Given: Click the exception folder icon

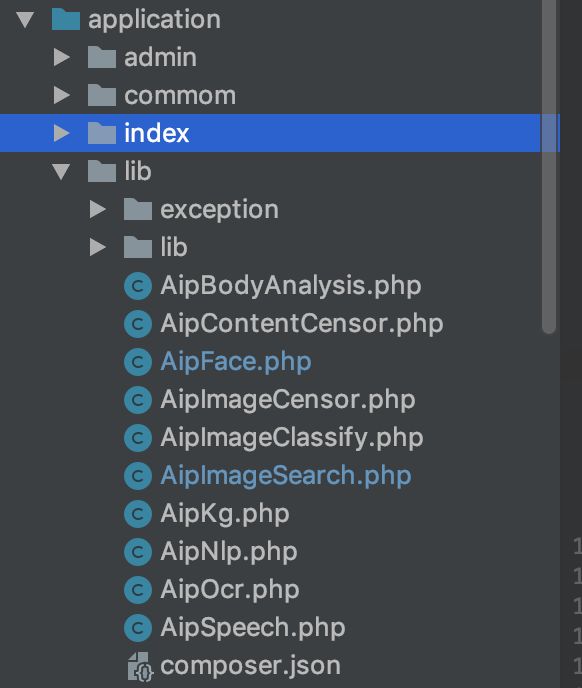Looking at the screenshot, I should click(x=138, y=209).
